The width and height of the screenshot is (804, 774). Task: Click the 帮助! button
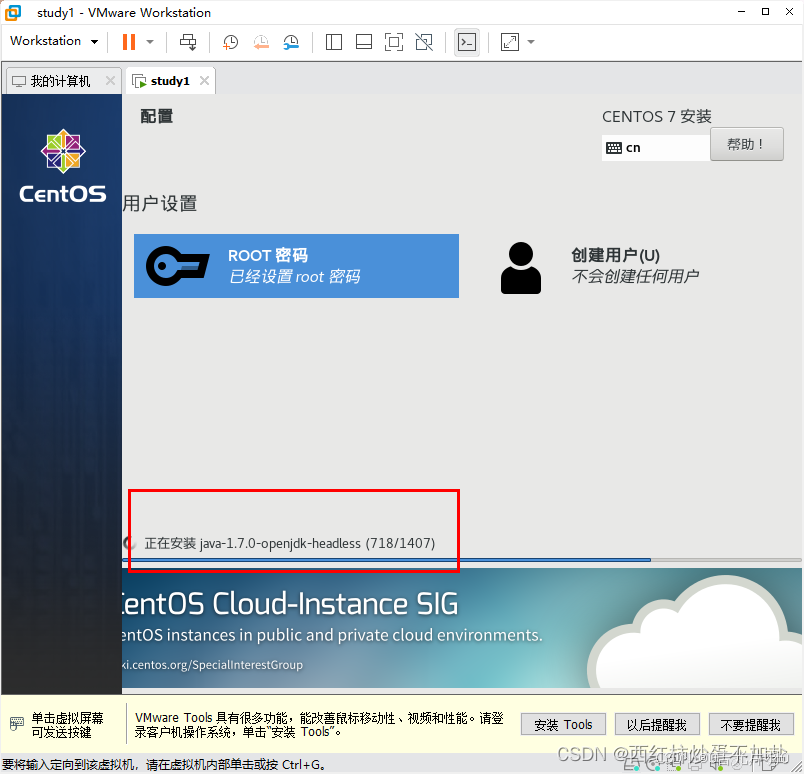(x=747, y=144)
